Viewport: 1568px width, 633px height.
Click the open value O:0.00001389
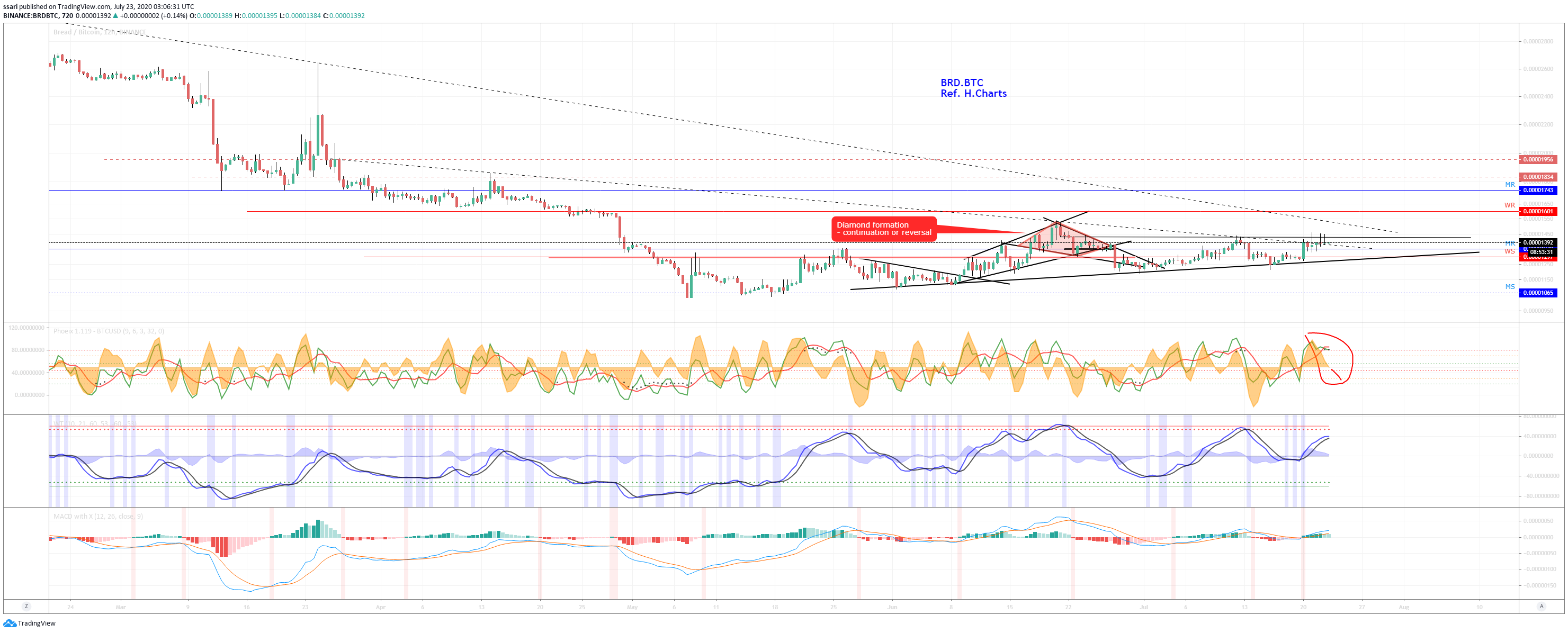[211, 16]
